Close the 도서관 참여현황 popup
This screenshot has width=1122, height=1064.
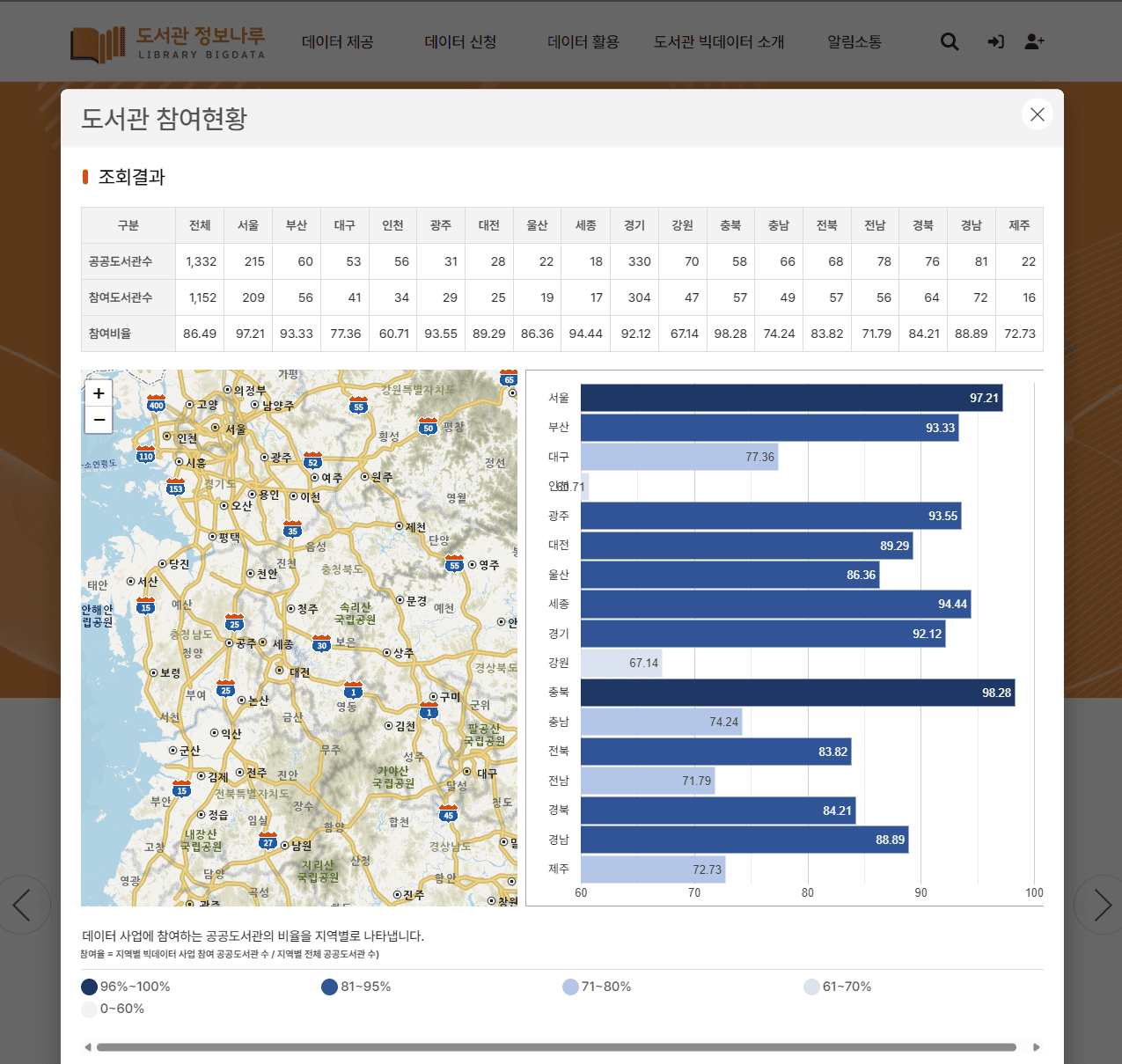pyautogui.click(x=1038, y=114)
